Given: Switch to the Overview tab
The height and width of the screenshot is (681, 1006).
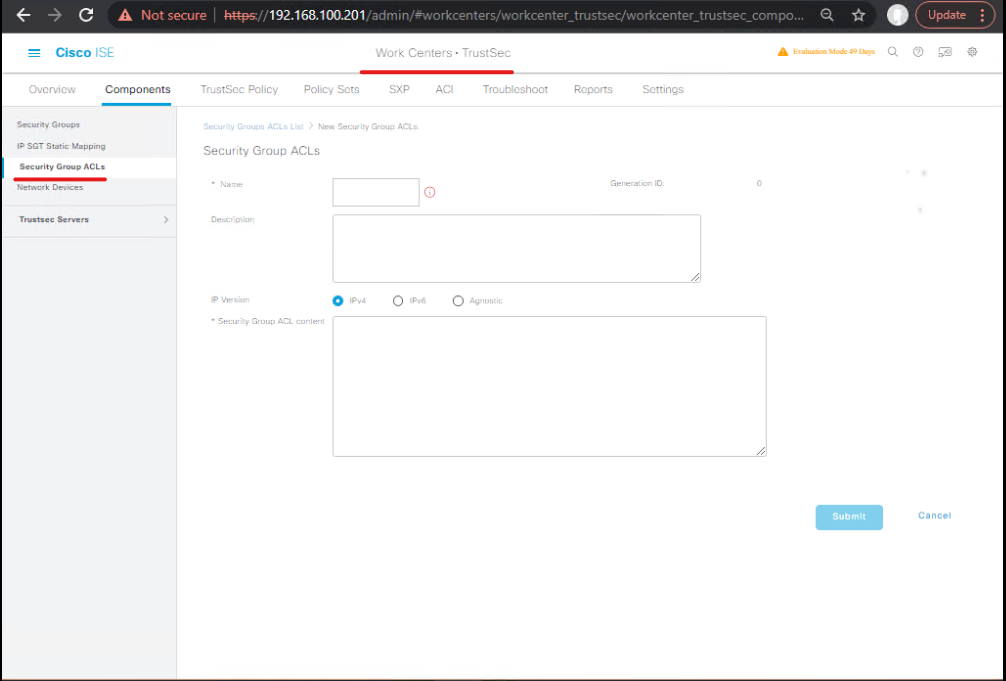Looking at the screenshot, I should pyautogui.click(x=52, y=89).
